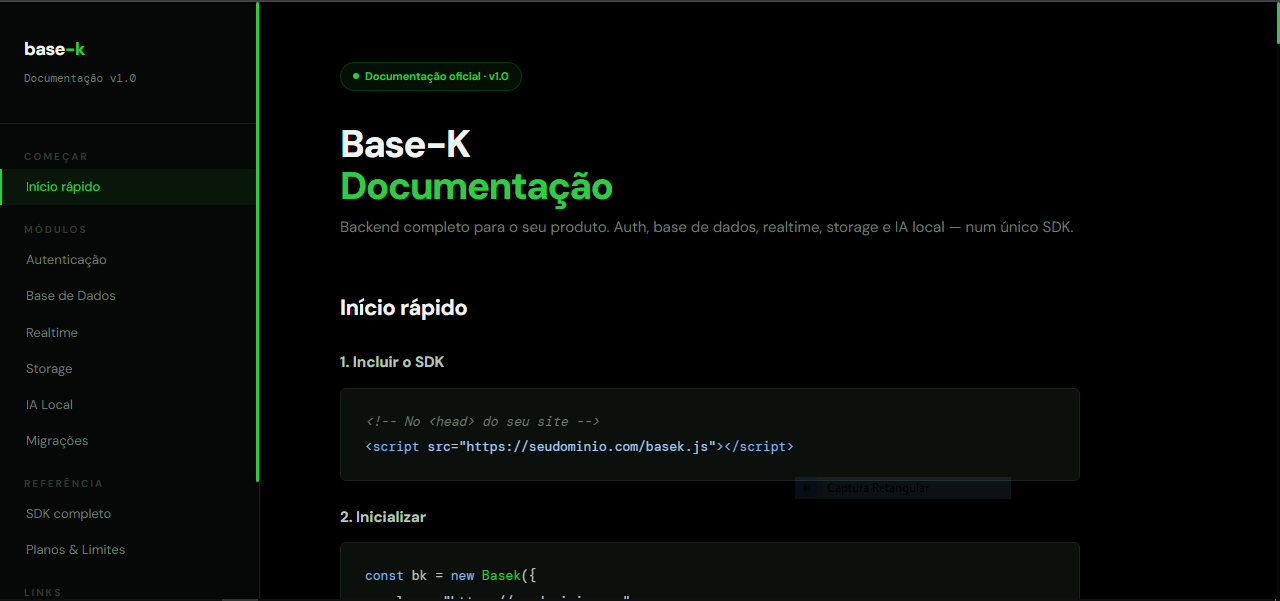1280x601 pixels.
Task: Click the LINKS section label
Action: [x=43, y=593]
